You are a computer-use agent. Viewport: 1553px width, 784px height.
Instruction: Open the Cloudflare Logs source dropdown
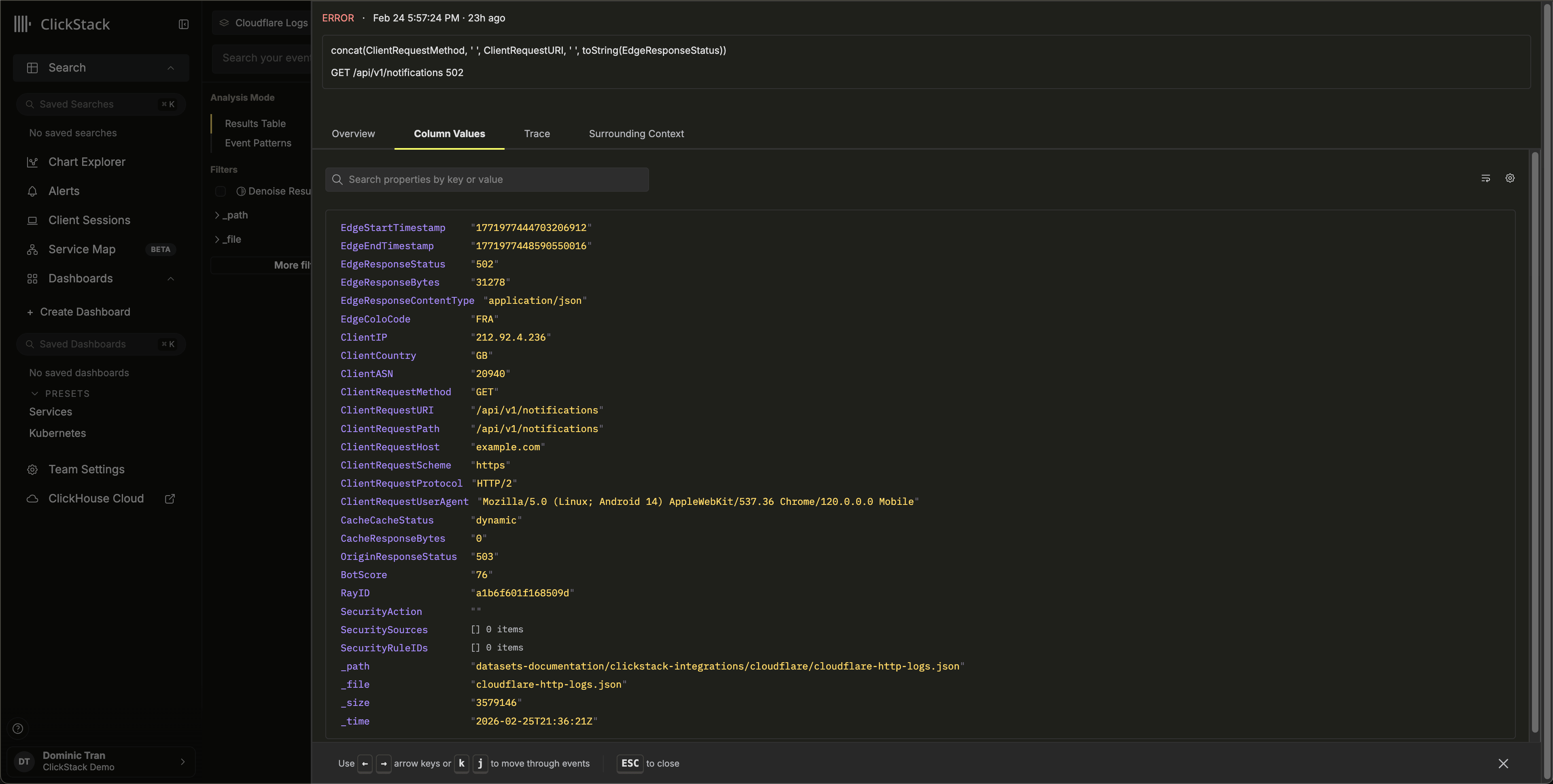coord(262,23)
